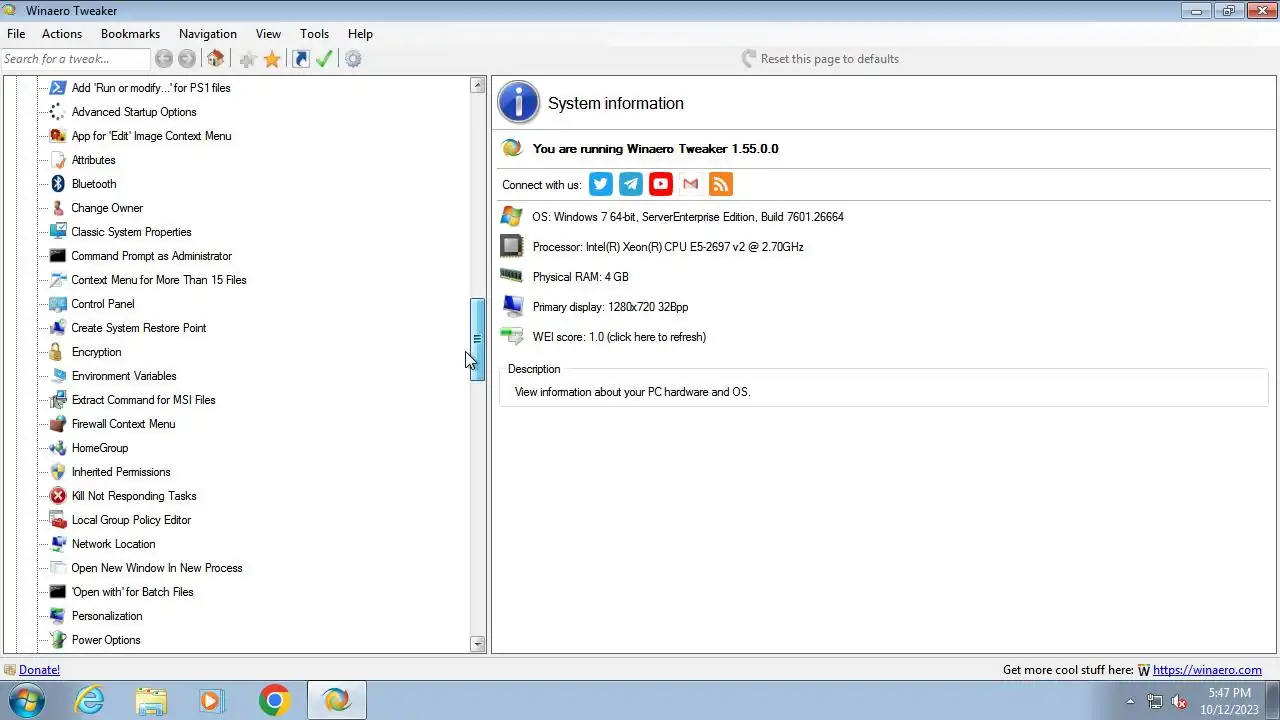Viewport: 1280px width, 720px height.
Task: Select Context Menu for More Than 15 Files
Action: click(159, 280)
